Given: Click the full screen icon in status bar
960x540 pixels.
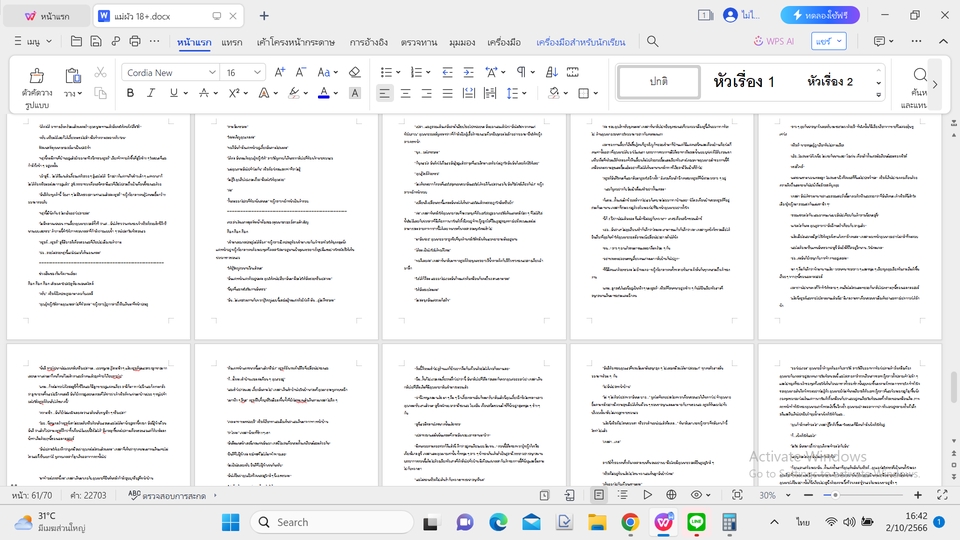Looking at the screenshot, I should pyautogui.click(x=942, y=495).
